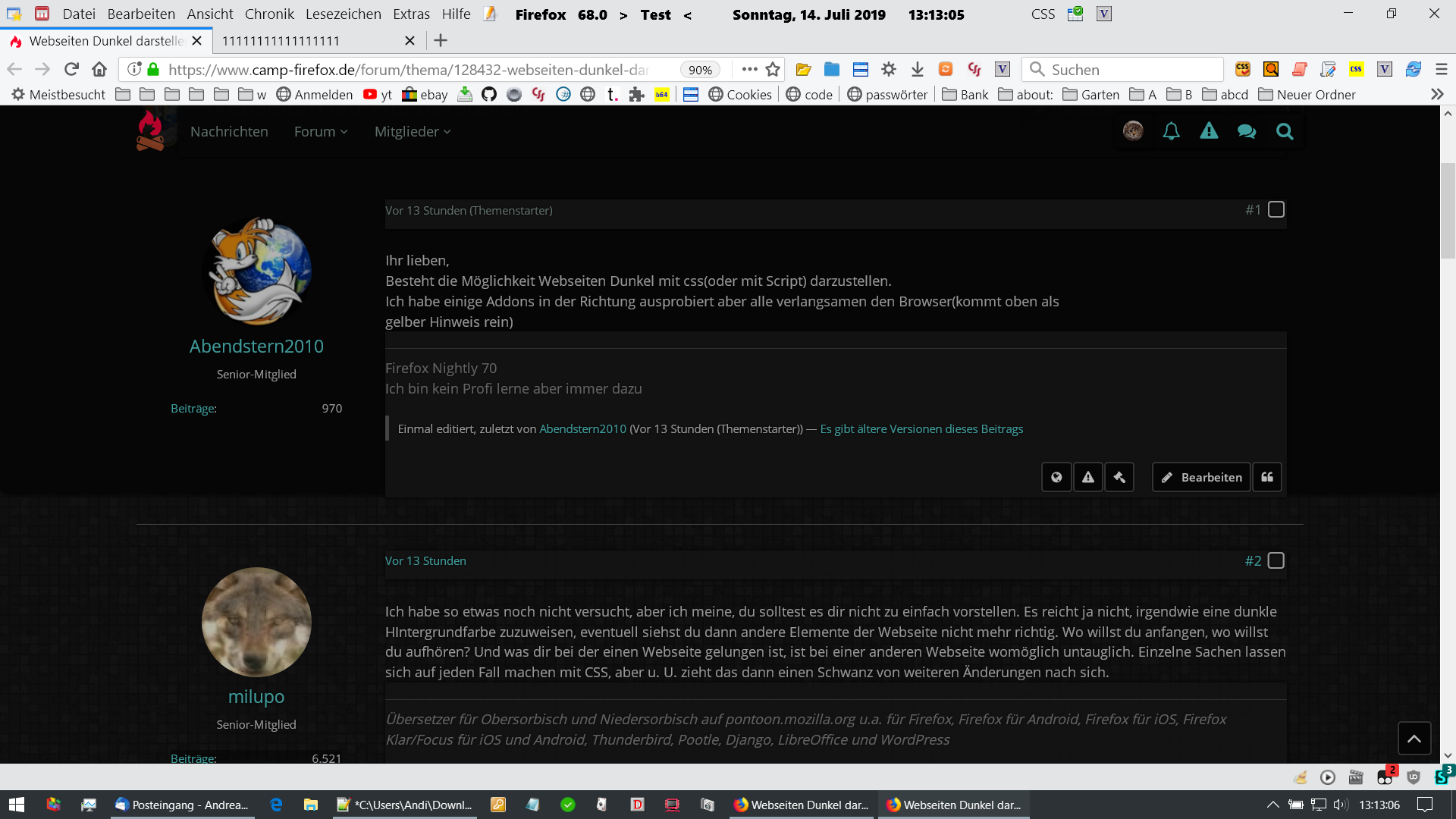This screenshot has width=1456, height=819.
Task: Show more bookmarks via double chevron
Action: coord(1436,94)
